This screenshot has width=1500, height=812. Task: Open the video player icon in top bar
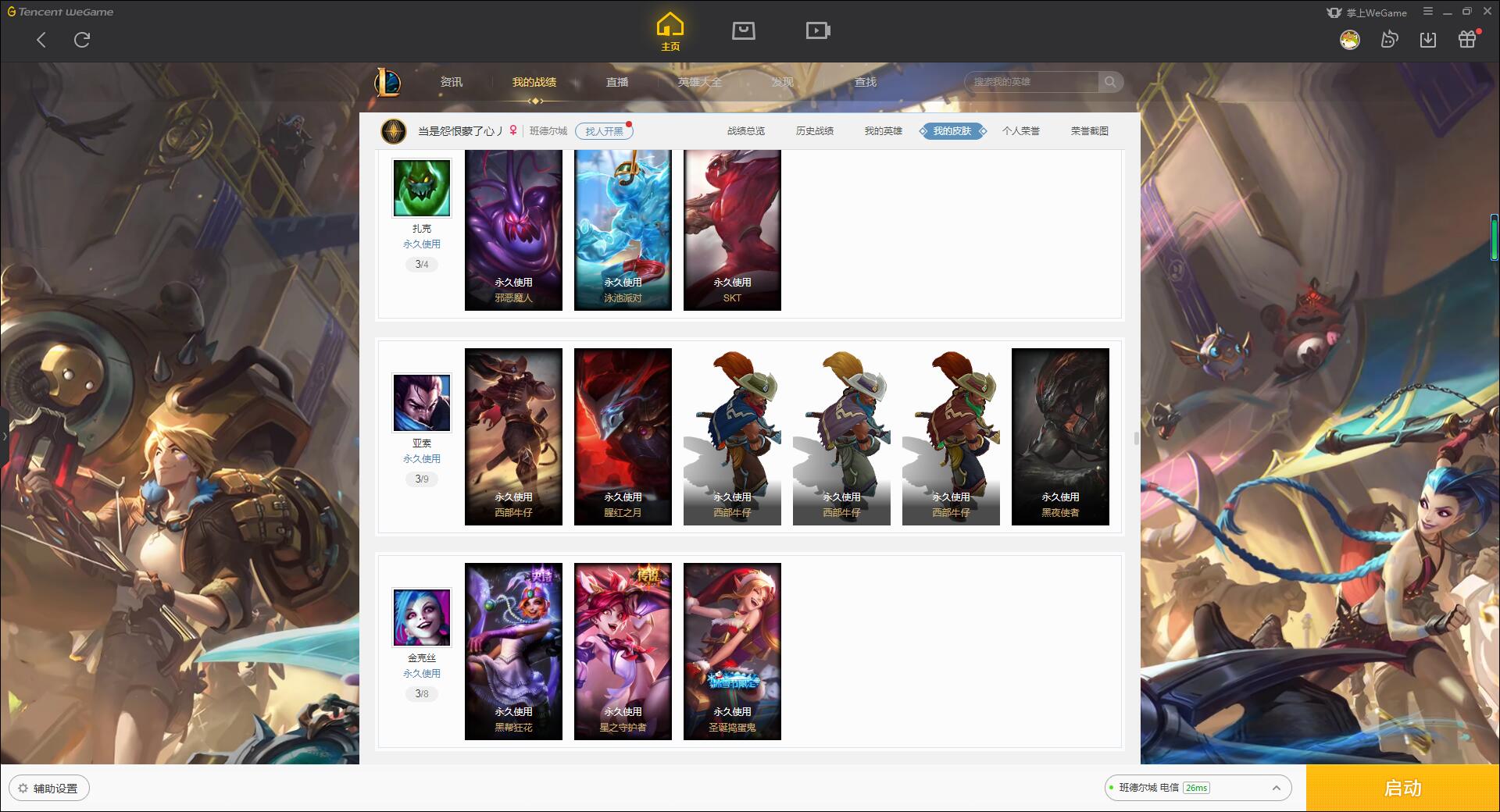tap(818, 30)
